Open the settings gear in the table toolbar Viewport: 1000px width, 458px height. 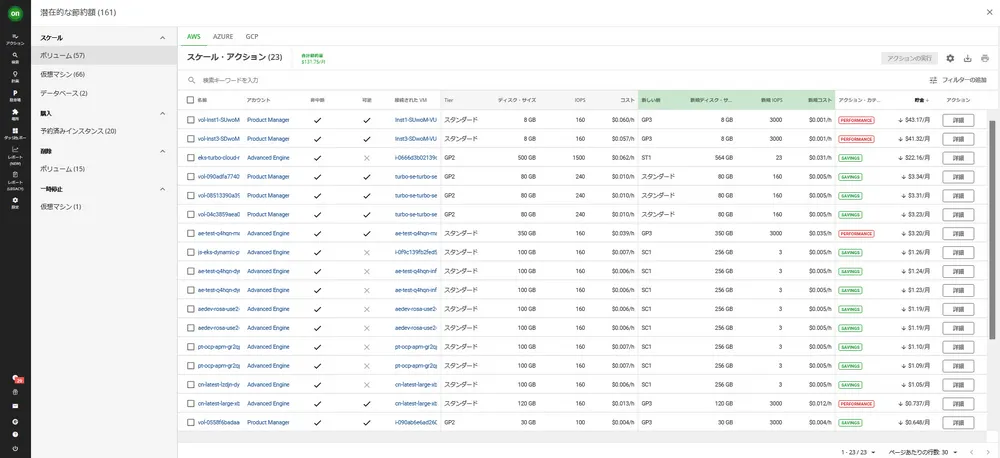coord(950,59)
